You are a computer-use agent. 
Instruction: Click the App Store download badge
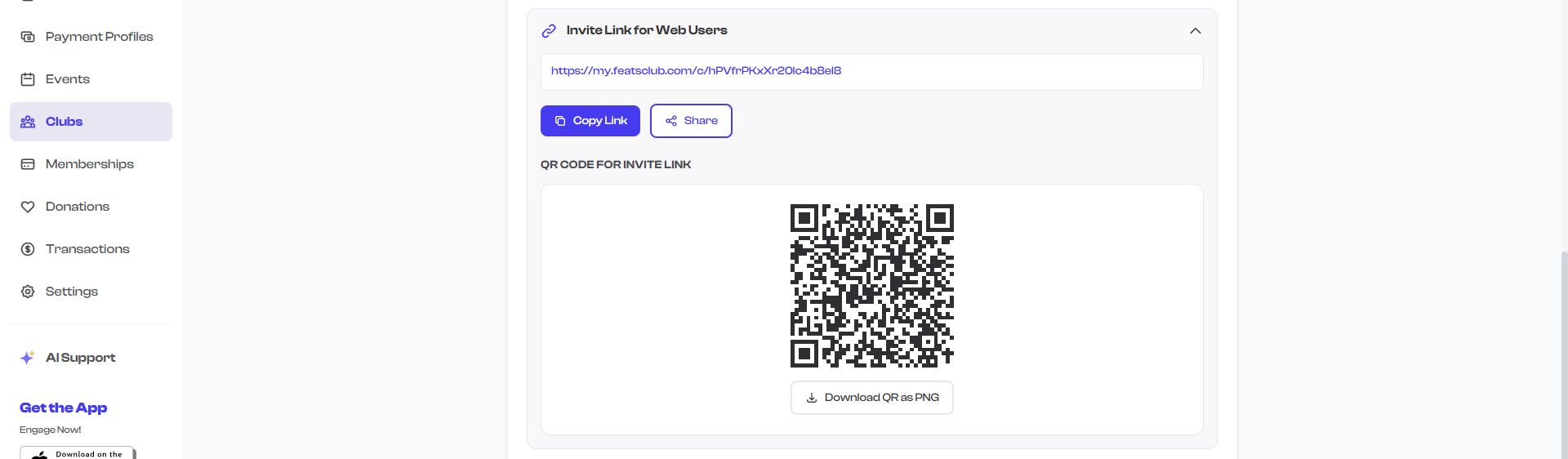[x=78, y=452]
